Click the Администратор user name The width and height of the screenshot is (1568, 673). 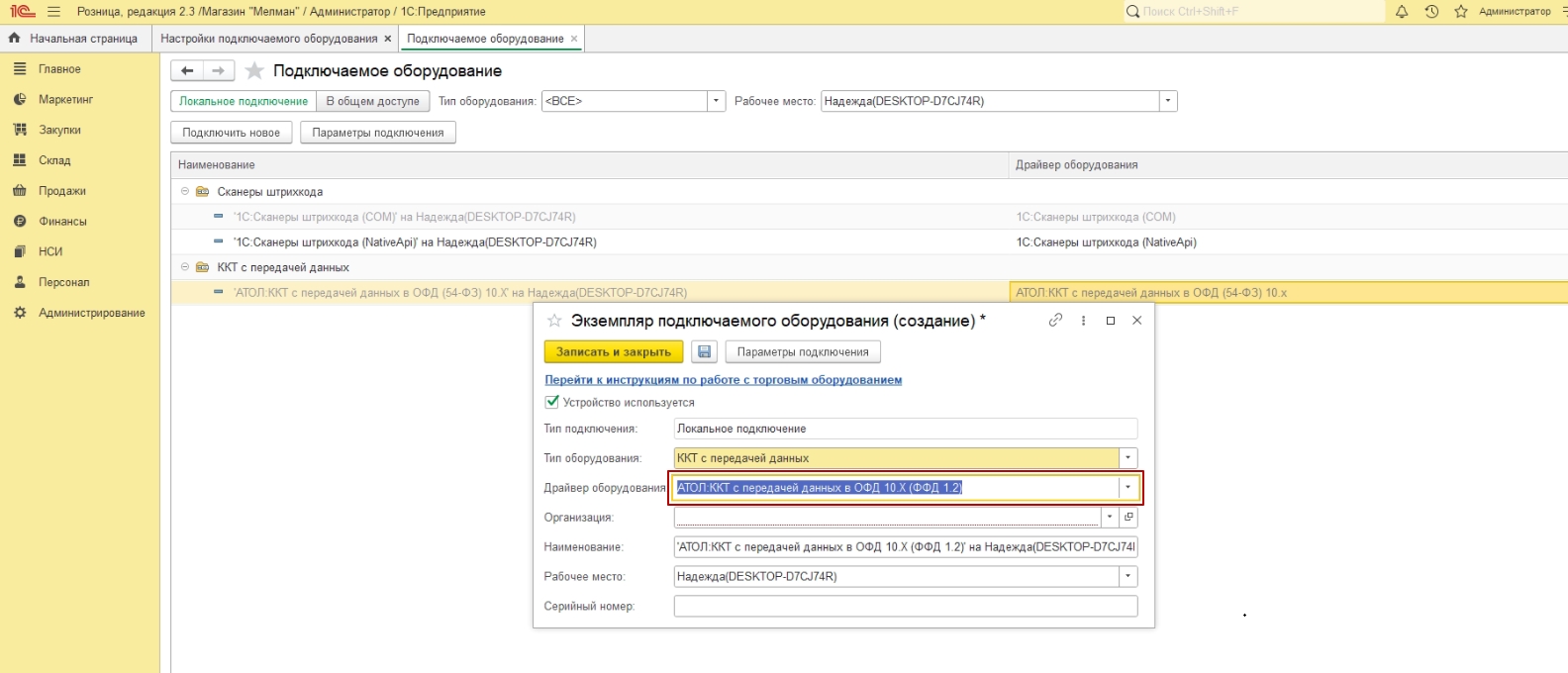point(1515,12)
